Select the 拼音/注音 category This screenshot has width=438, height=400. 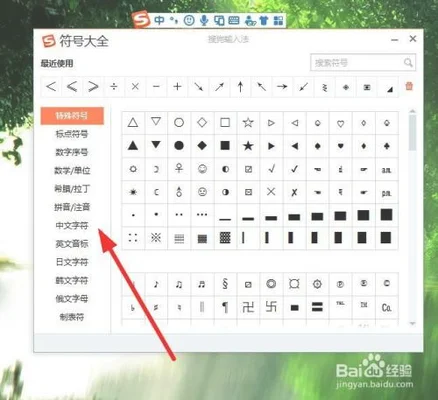click(72, 207)
